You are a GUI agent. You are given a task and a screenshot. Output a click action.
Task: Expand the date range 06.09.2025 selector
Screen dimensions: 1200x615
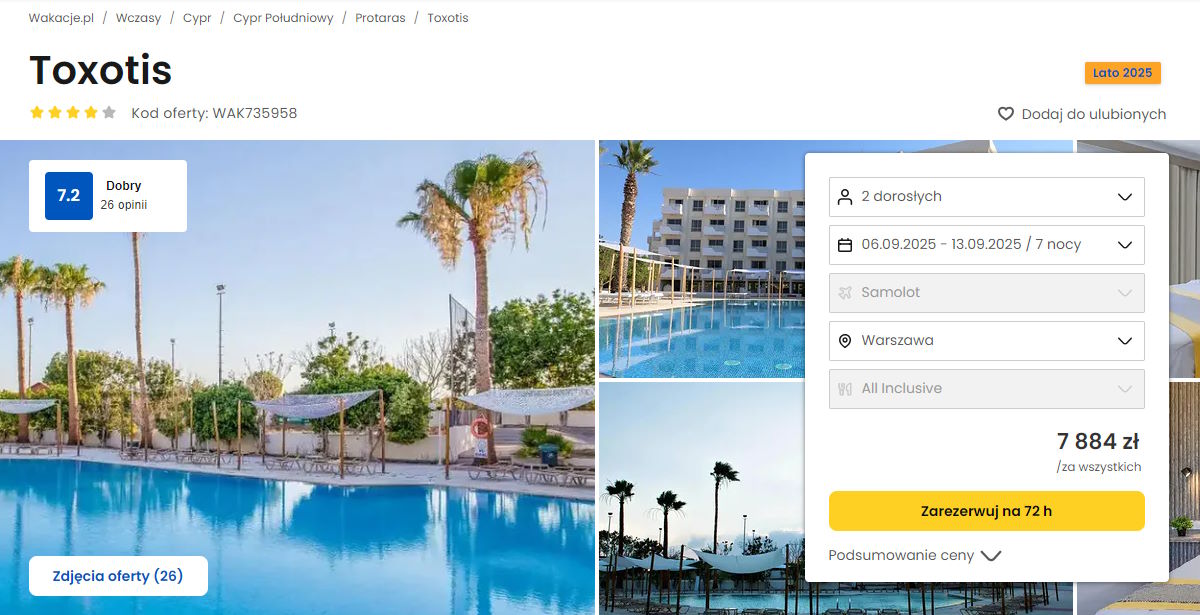tap(987, 245)
